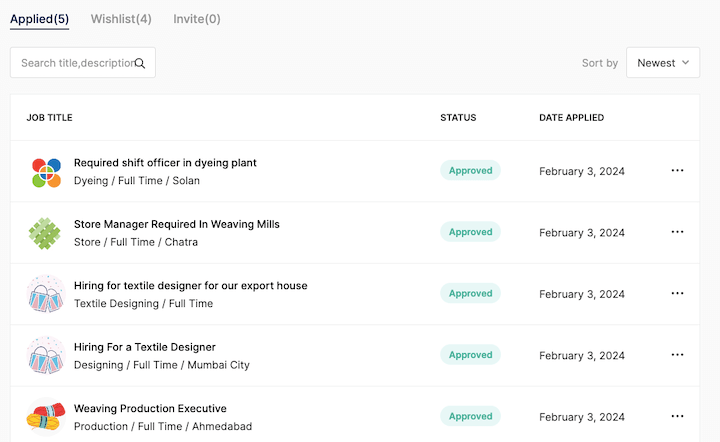The image size is (720, 442).
Task: Click Approved badge on Mumbai City designer row
Action: pyautogui.click(x=470, y=355)
